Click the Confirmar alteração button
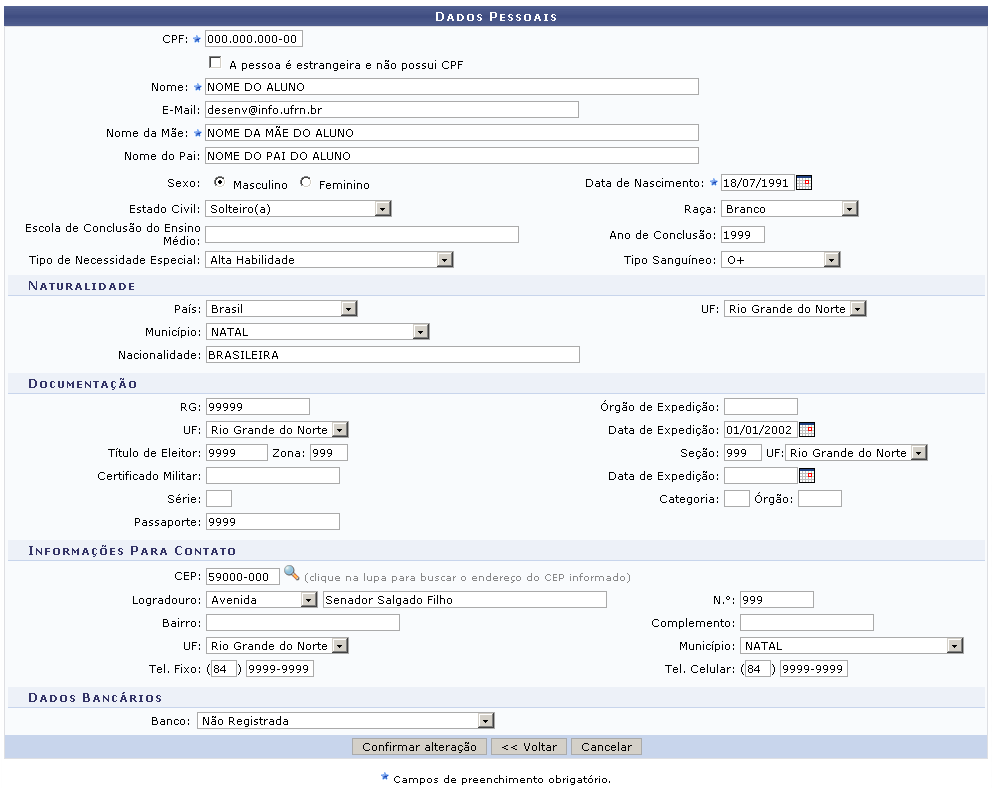The height and width of the screenshot is (790, 995). point(419,747)
